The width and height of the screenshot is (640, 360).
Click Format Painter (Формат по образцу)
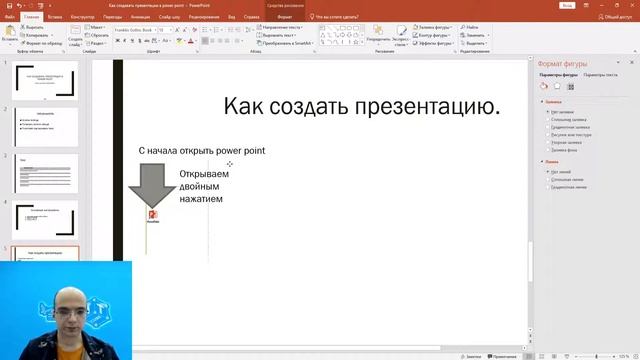click(41, 43)
